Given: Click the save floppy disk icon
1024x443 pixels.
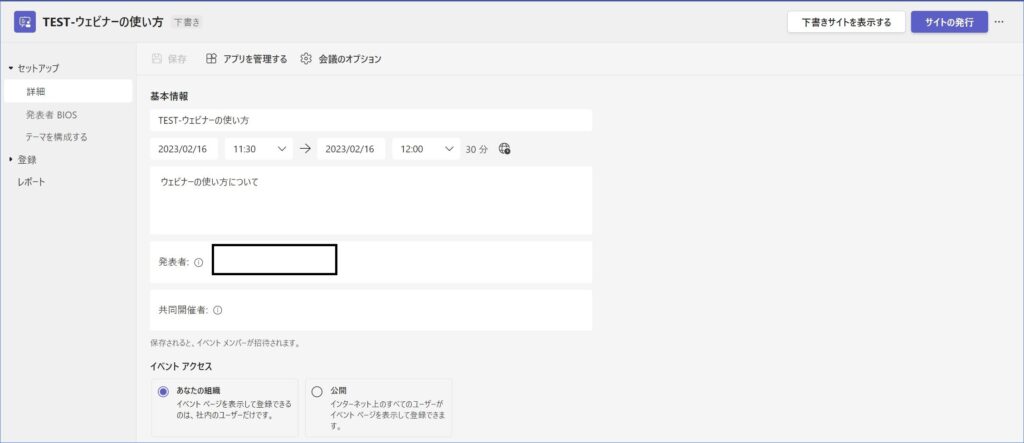Looking at the screenshot, I should [157, 59].
